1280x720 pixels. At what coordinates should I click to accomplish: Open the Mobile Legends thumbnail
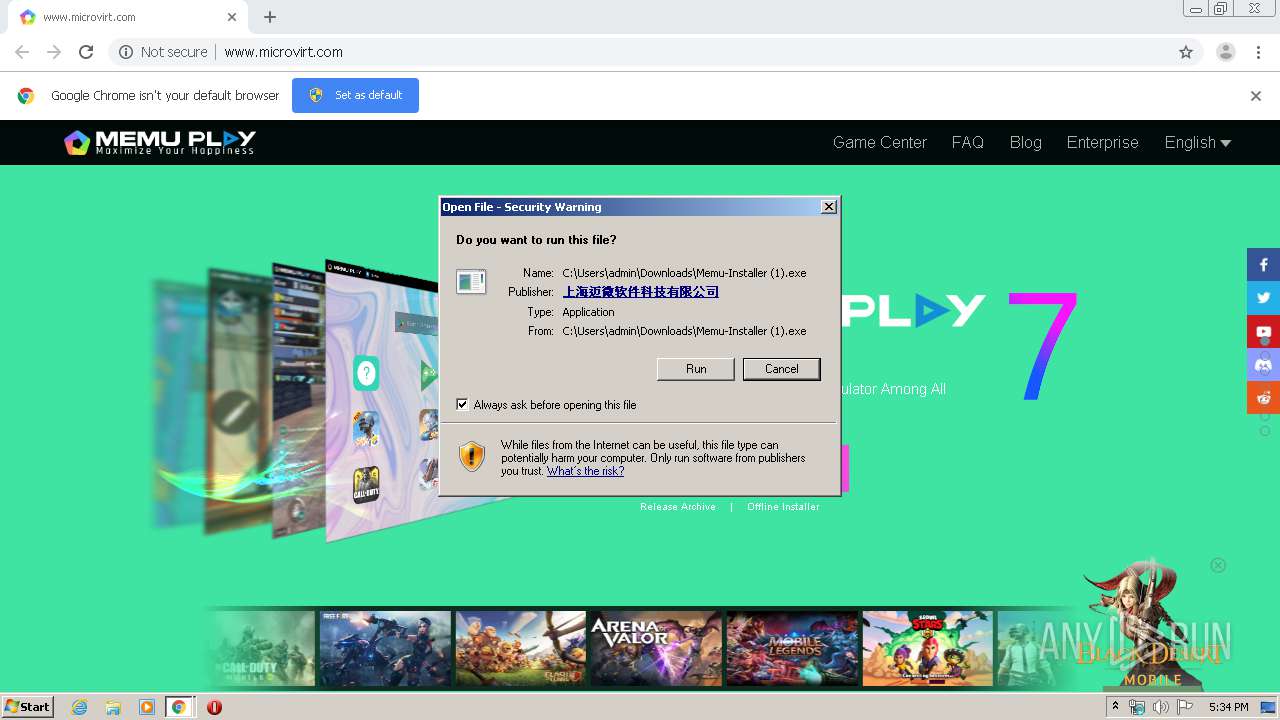(x=792, y=648)
